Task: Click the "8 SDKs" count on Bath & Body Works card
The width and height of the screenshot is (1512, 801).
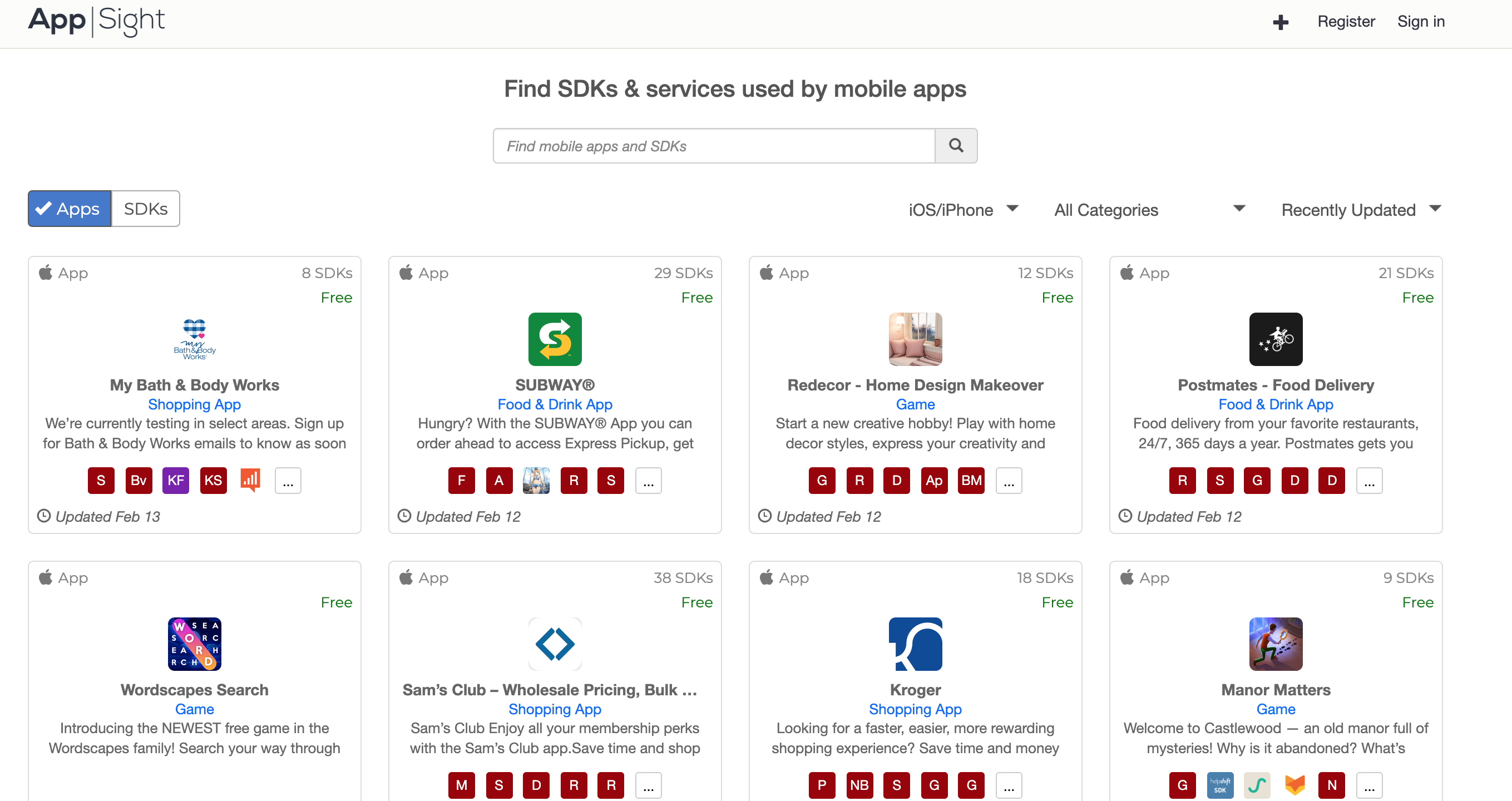Action: point(327,273)
